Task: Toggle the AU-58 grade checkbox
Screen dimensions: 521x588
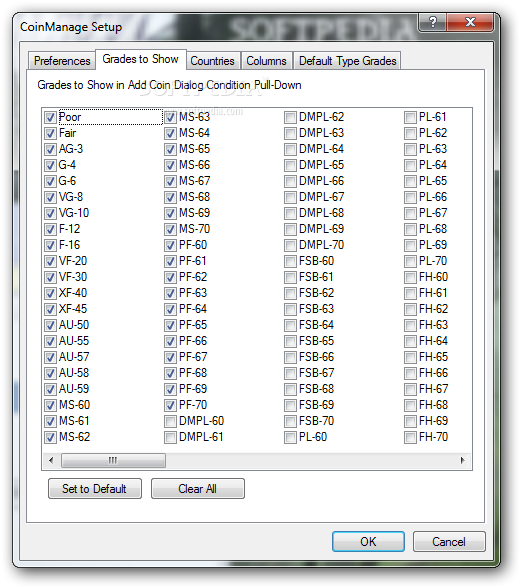Action: 50,373
